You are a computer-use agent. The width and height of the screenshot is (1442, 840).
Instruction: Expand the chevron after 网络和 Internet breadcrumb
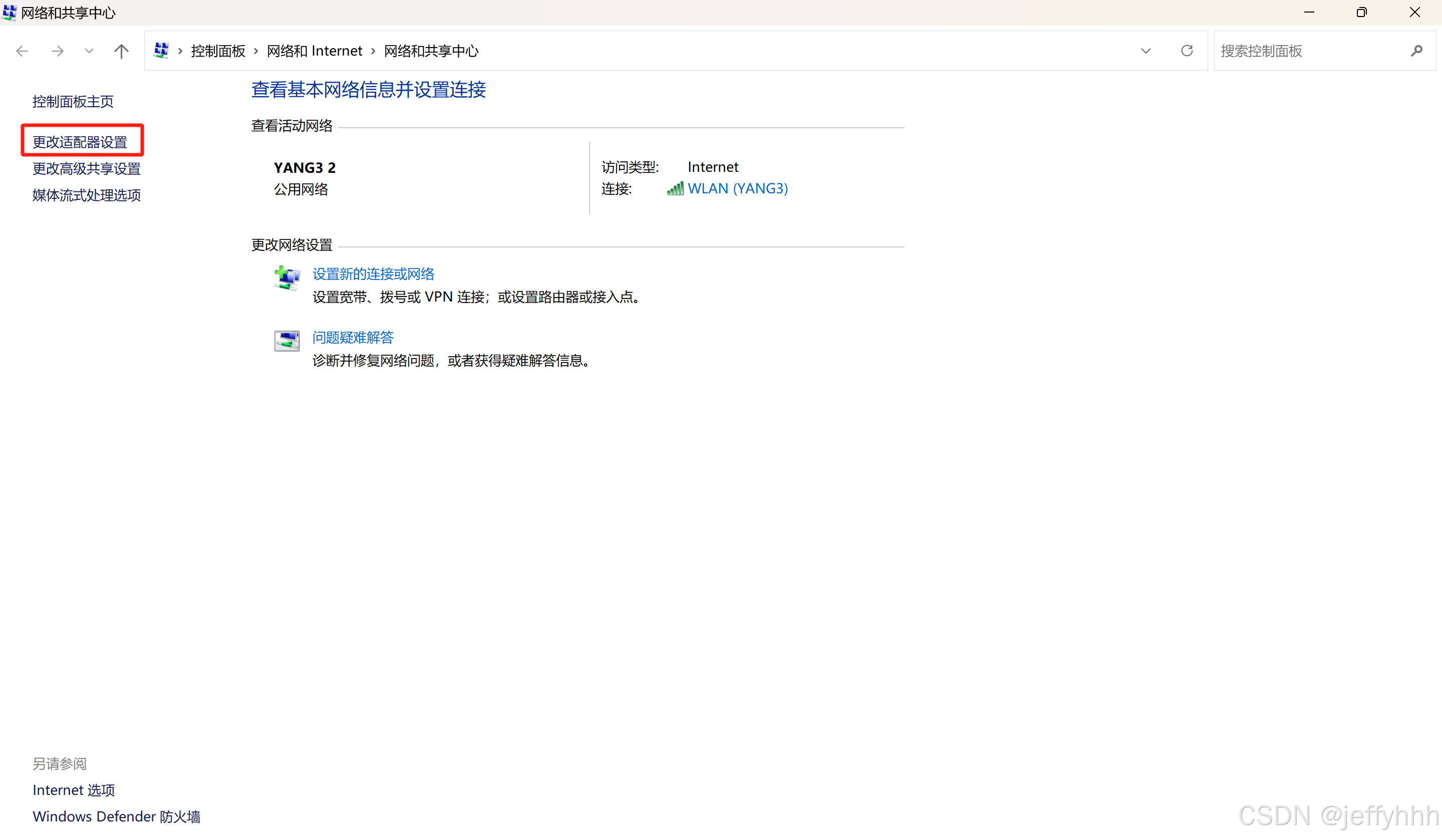tap(373, 51)
